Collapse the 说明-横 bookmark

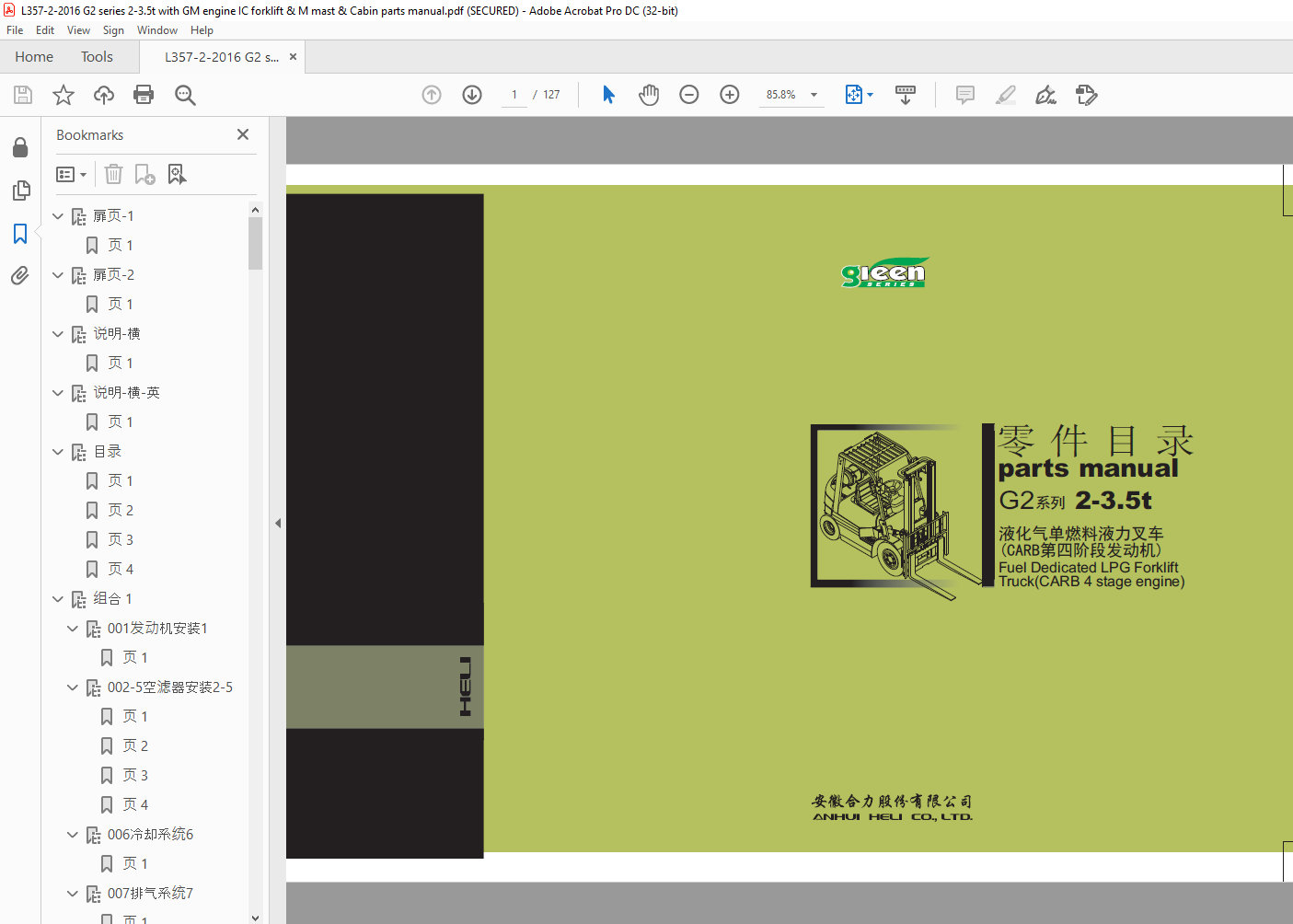[58, 334]
